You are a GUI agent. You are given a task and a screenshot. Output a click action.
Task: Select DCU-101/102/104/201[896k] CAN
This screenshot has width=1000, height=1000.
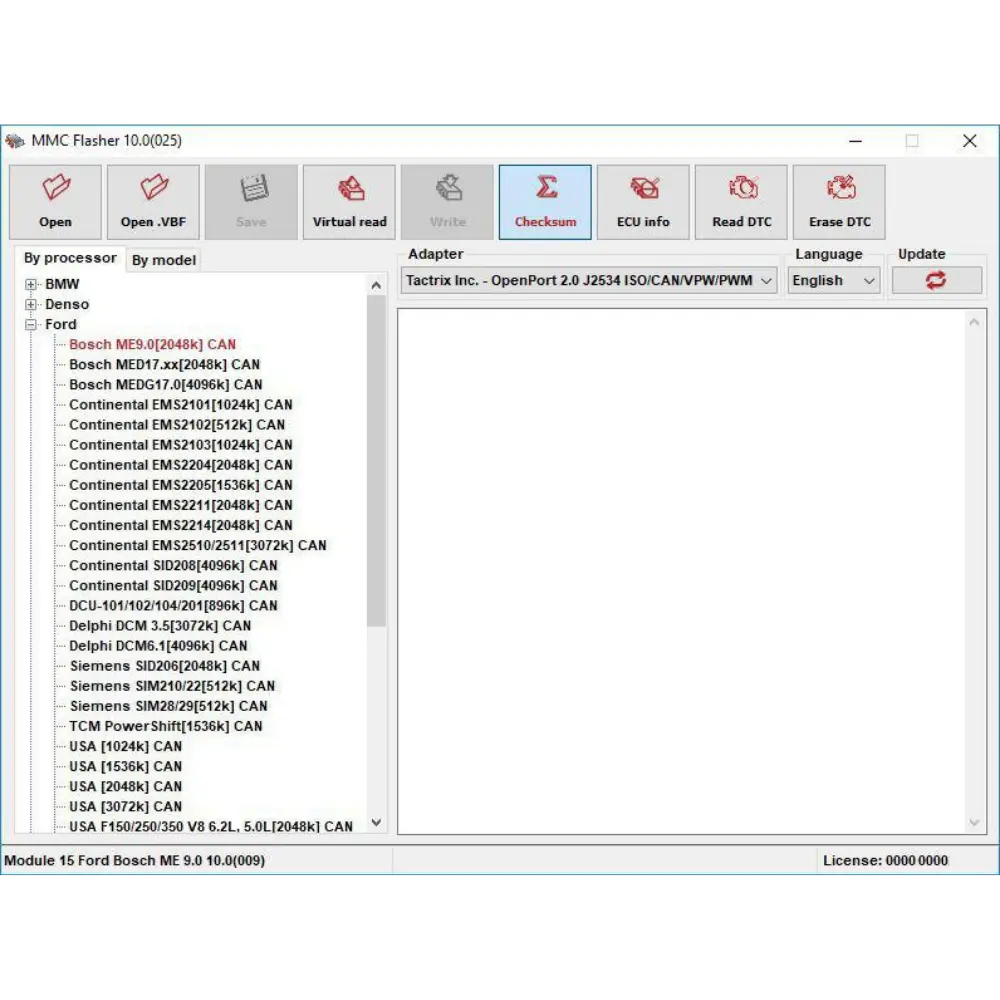point(173,606)
